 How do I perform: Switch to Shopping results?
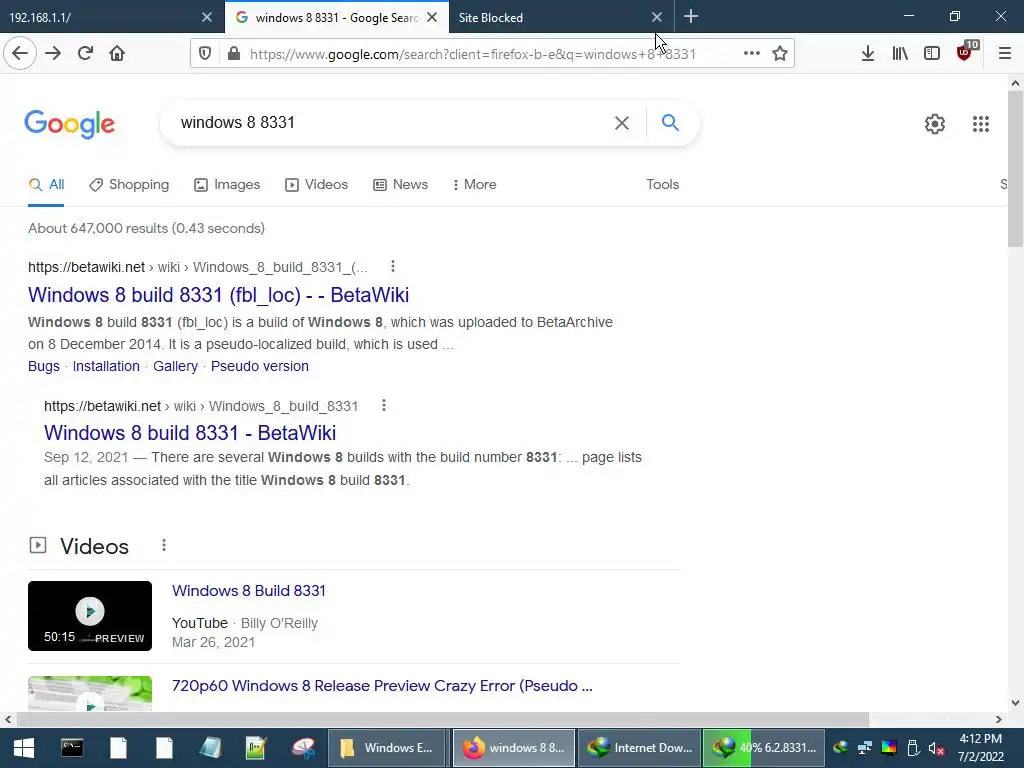129,185
